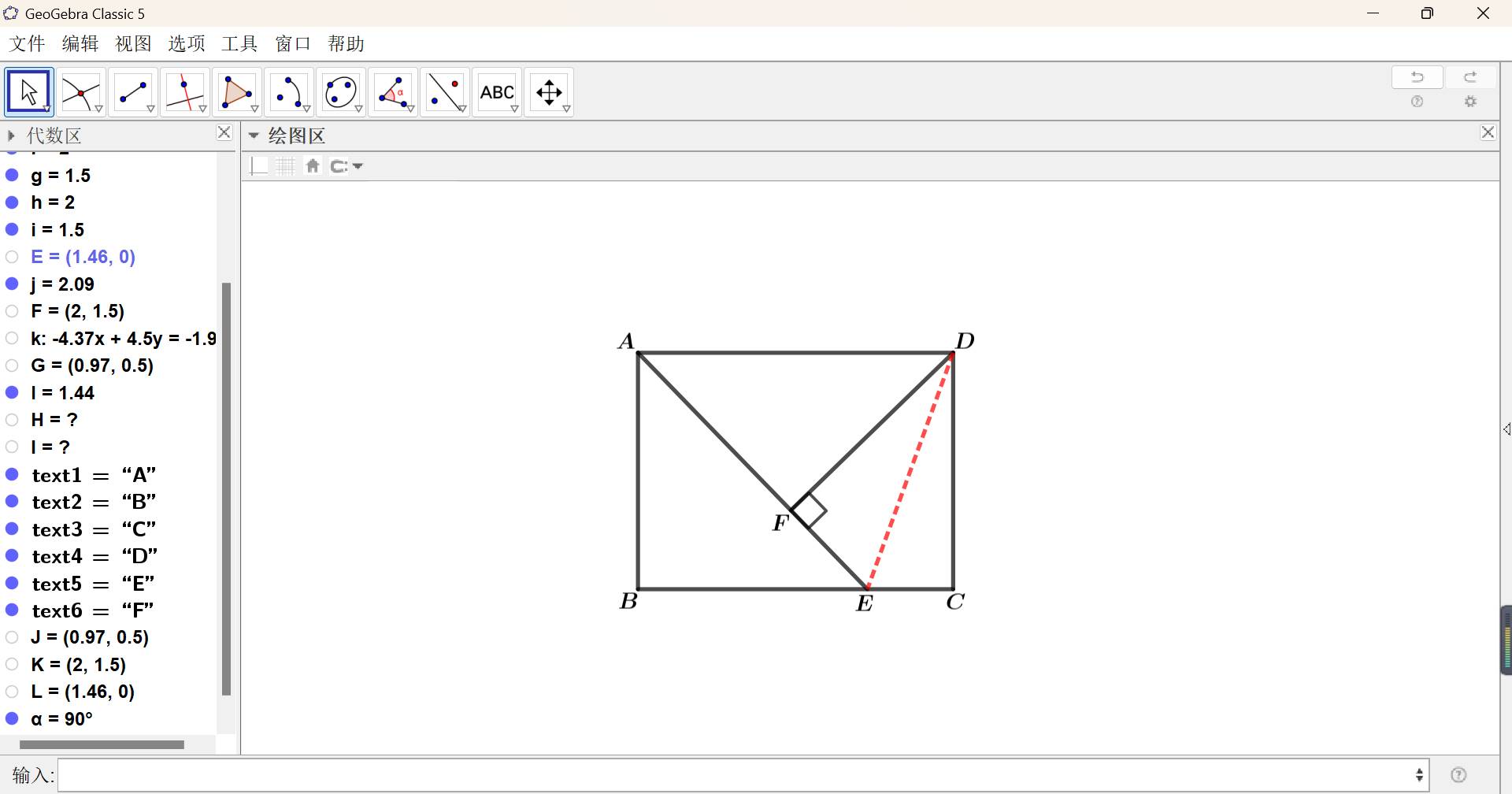Activate the Circle with center tool
The width and height of the screenshot is (1512, 794).
click(x=341, y=93)
